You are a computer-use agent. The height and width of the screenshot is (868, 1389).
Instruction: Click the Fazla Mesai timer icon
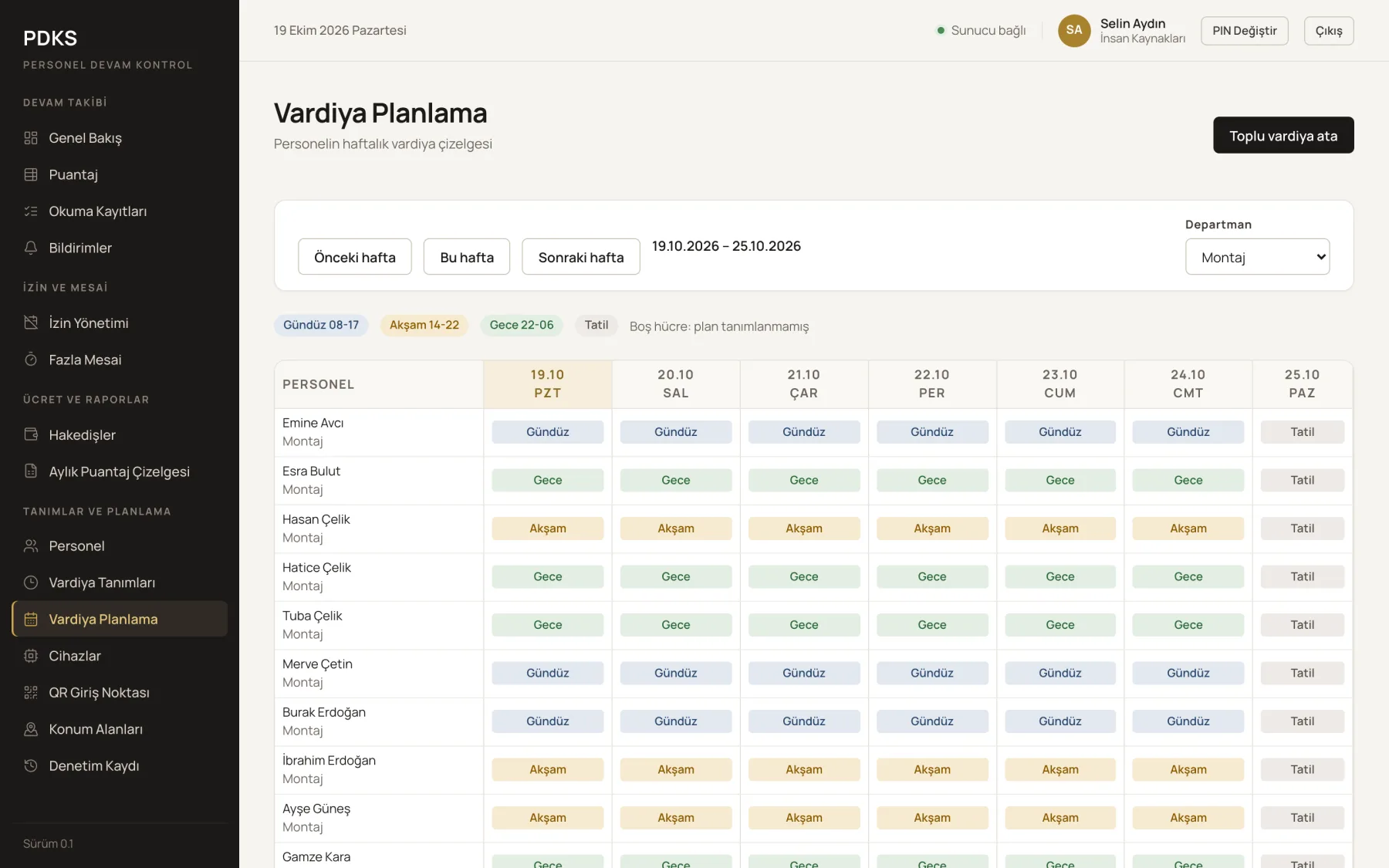[31, 360]
